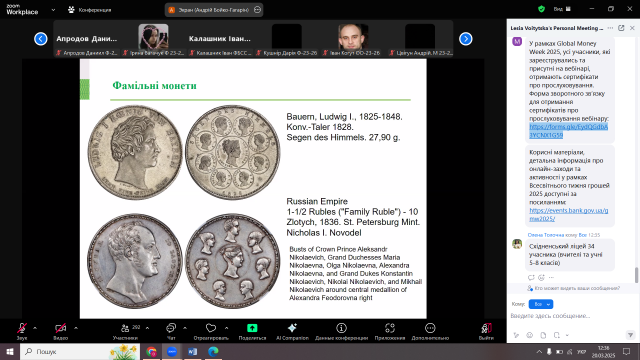Viewport: 640px width, 360px height.
Task: Reply to Східненський ліцей message
Action: pos(531,278)
